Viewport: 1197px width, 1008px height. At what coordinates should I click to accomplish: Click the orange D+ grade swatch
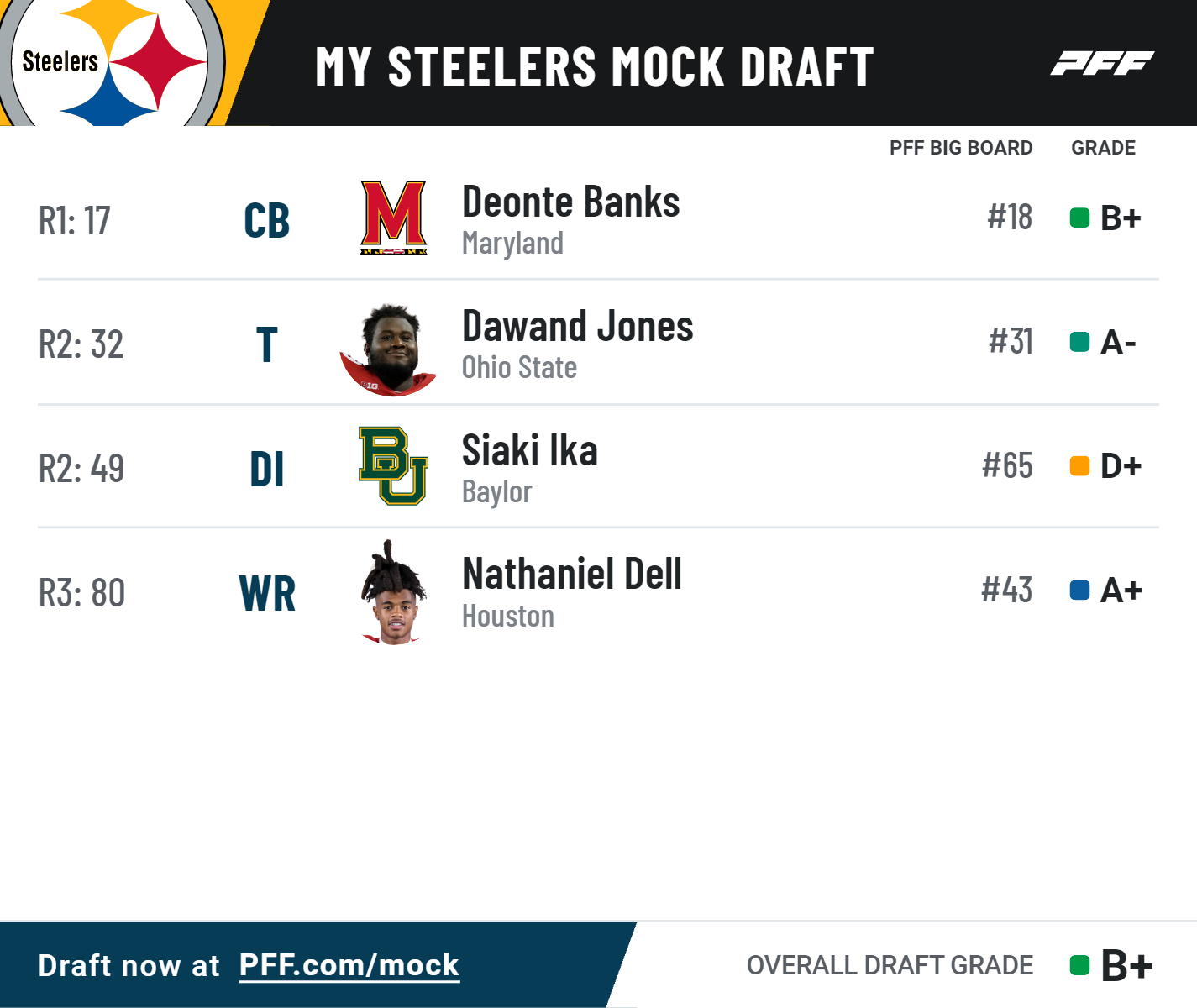pyautogui.click(x=1079, y=466)
